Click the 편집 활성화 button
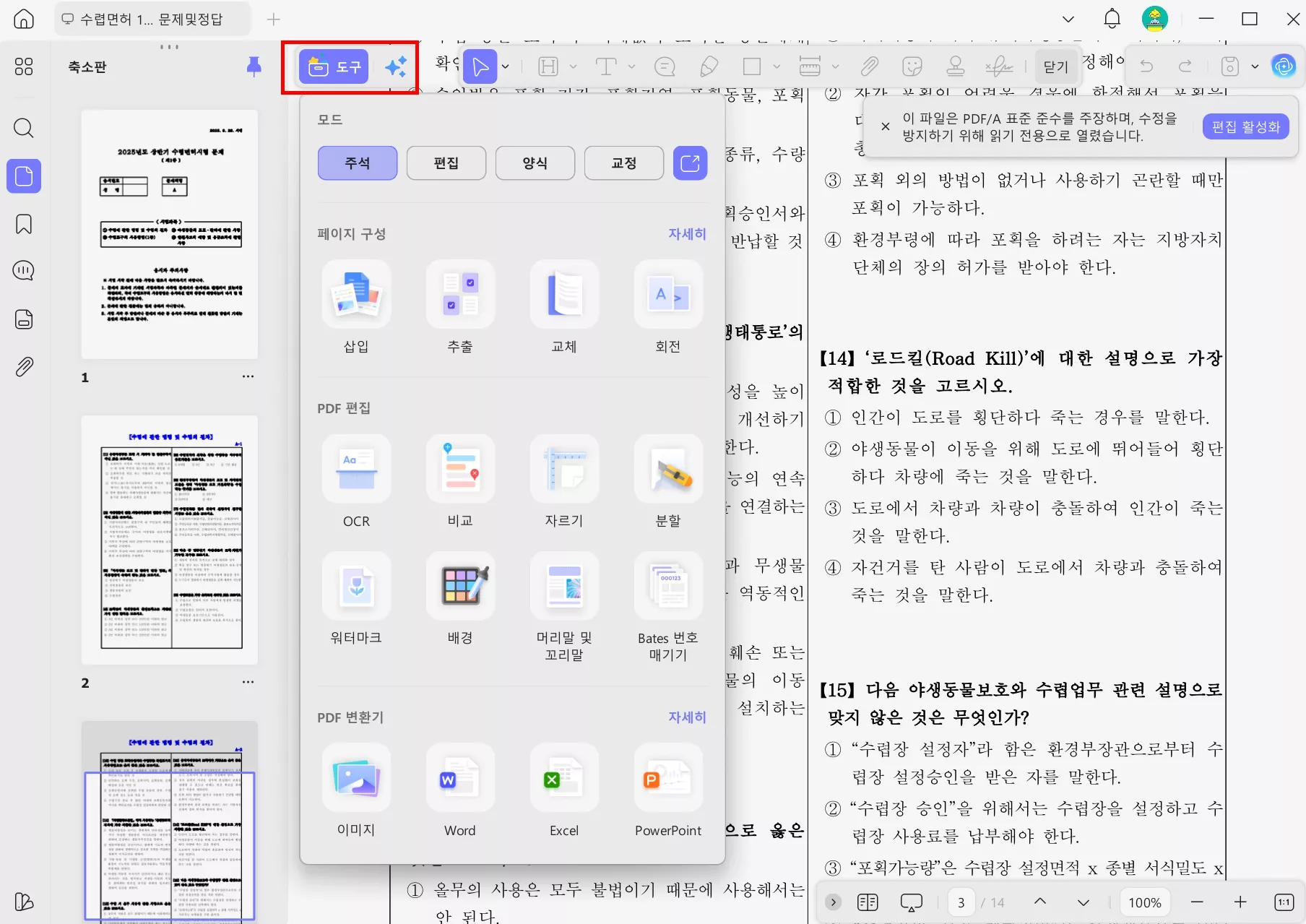The image size is (1306, 924). [1245, 126]
